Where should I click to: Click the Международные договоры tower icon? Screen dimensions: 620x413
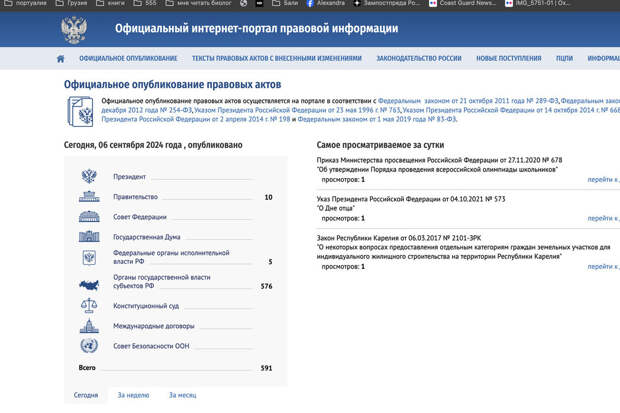(x=89, y=326)
